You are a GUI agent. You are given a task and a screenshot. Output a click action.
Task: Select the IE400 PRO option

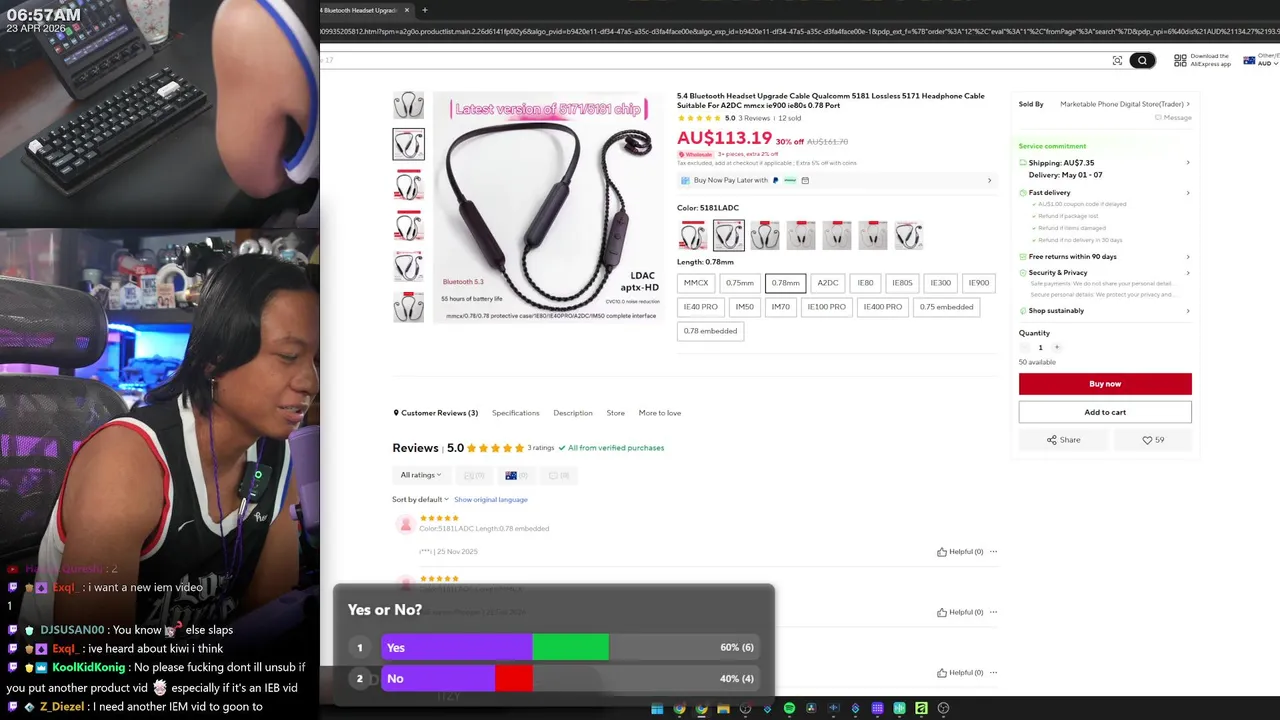click(883, 307)
